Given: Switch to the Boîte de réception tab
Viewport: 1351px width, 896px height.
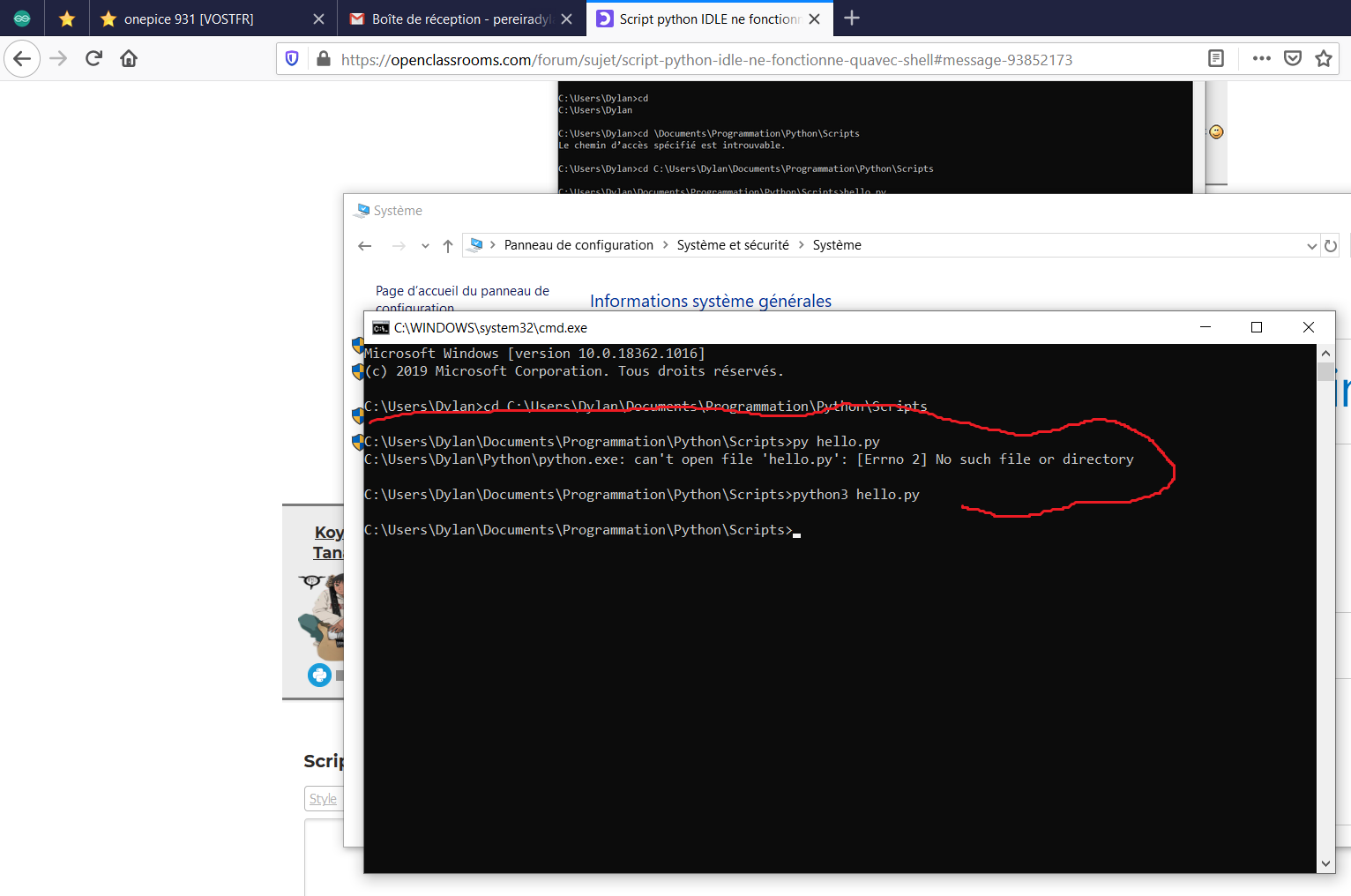Looking at the screenshot, I should (459, 18).
